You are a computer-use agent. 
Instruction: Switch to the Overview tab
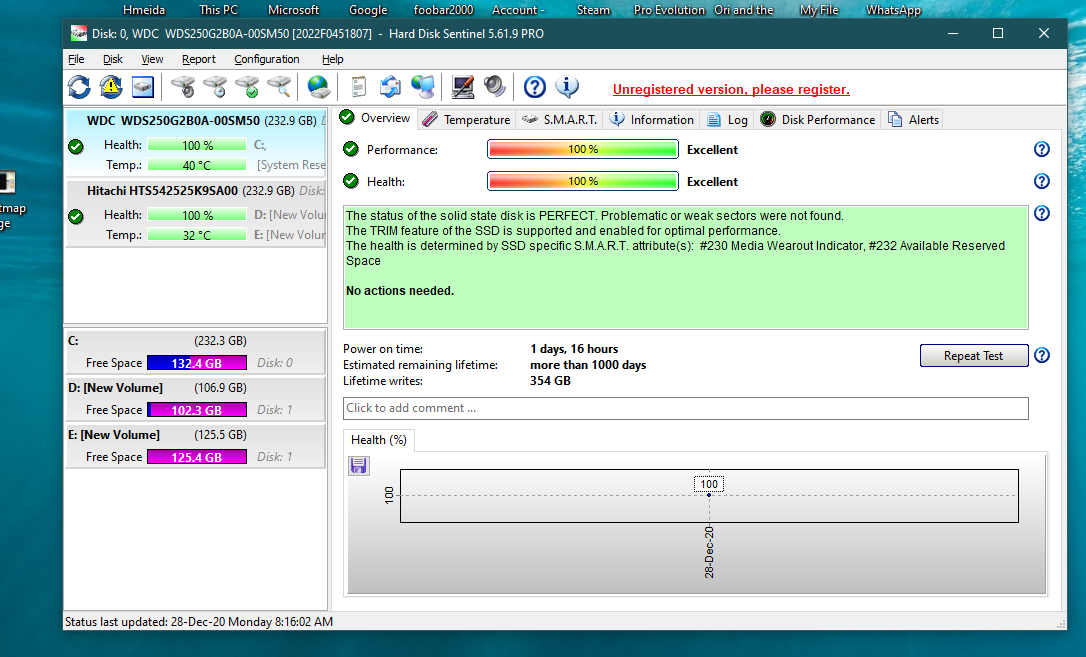pos(375,118)
